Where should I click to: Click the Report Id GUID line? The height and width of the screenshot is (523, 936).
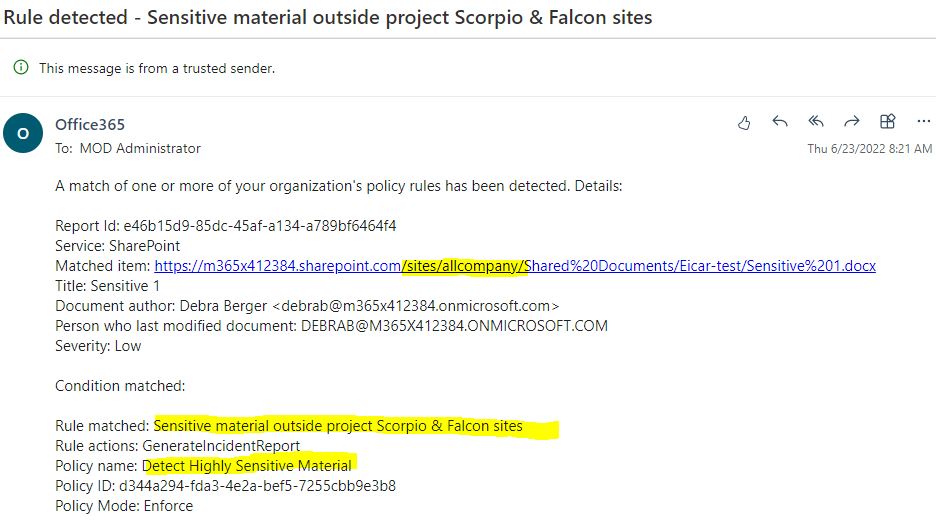coord(225,226)
